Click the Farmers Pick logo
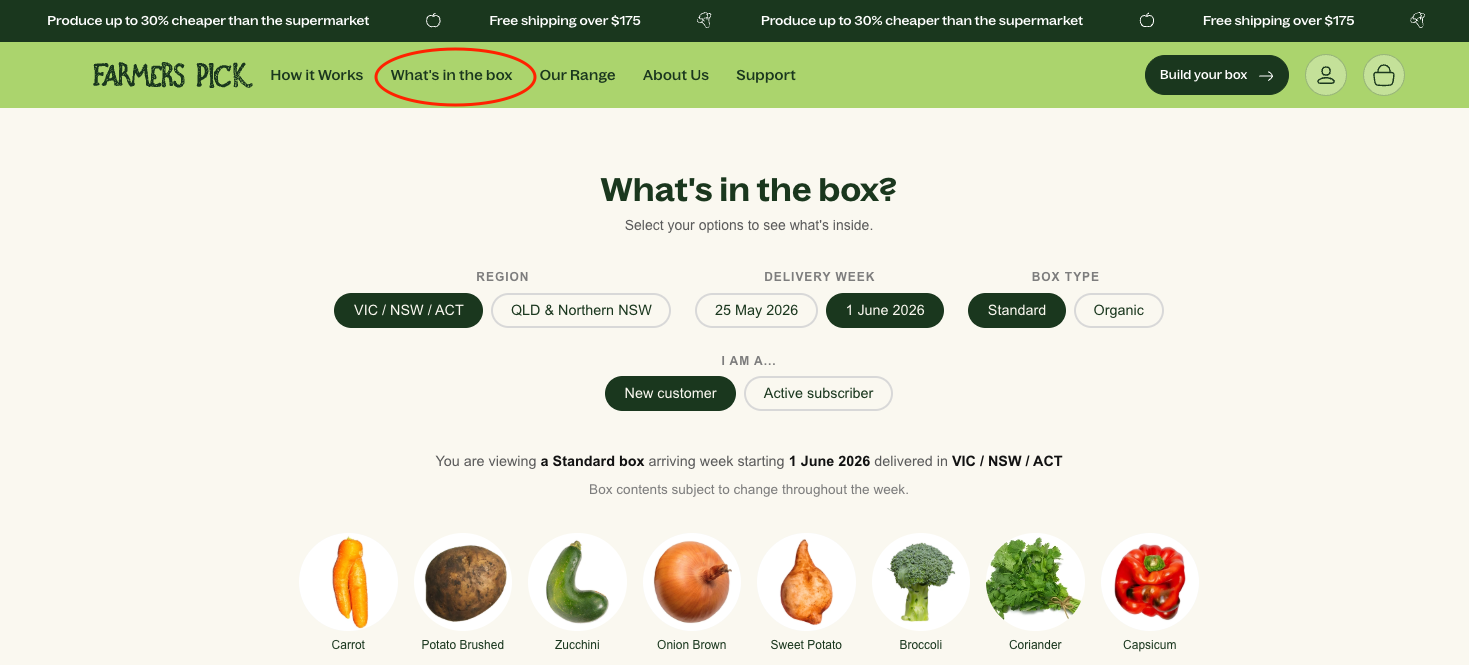This screenshot has width=1469, height=665. (x=172, y=75)
